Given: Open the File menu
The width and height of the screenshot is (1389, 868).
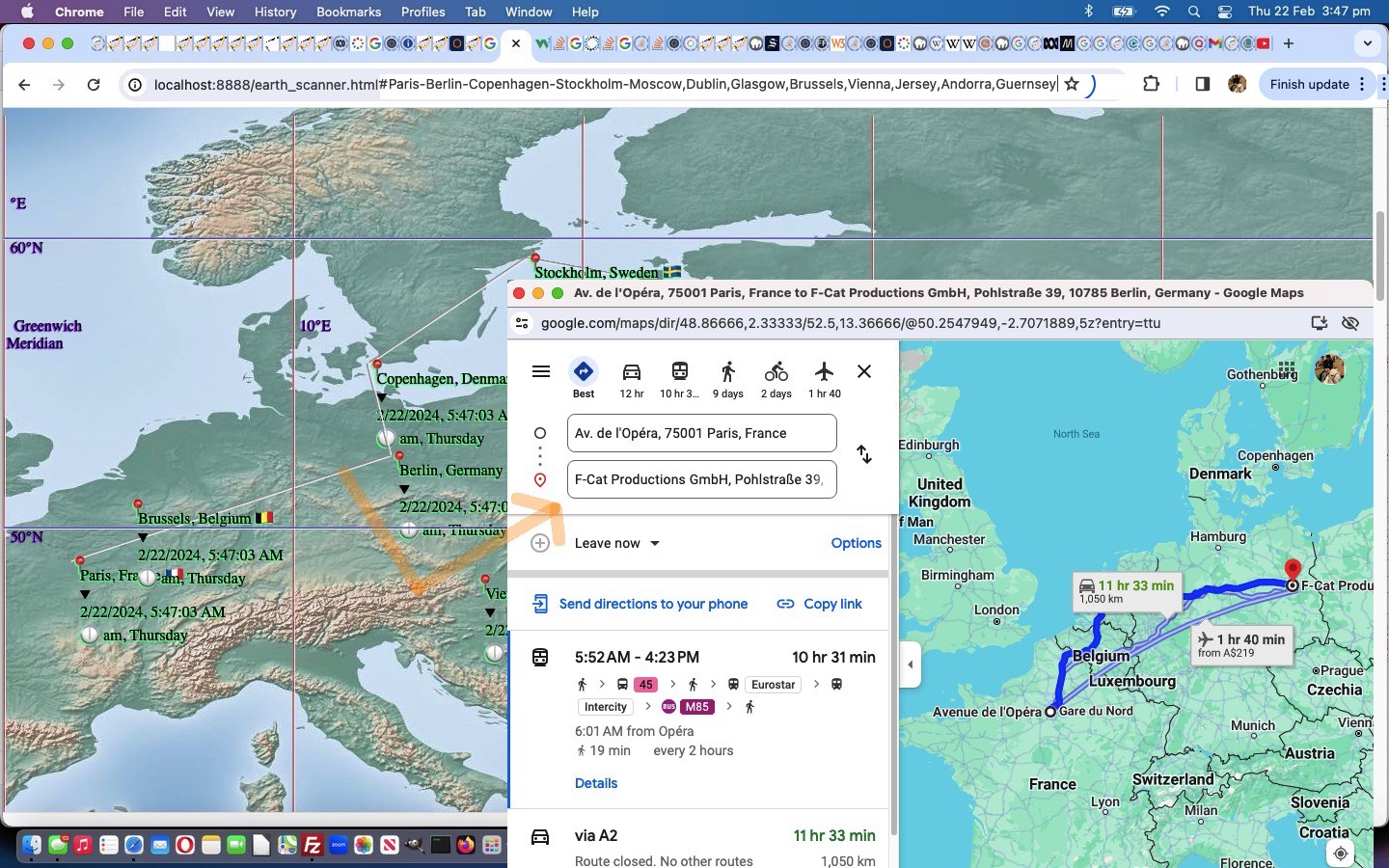Looking at the screenshot, I should click(x=134, y=12).
